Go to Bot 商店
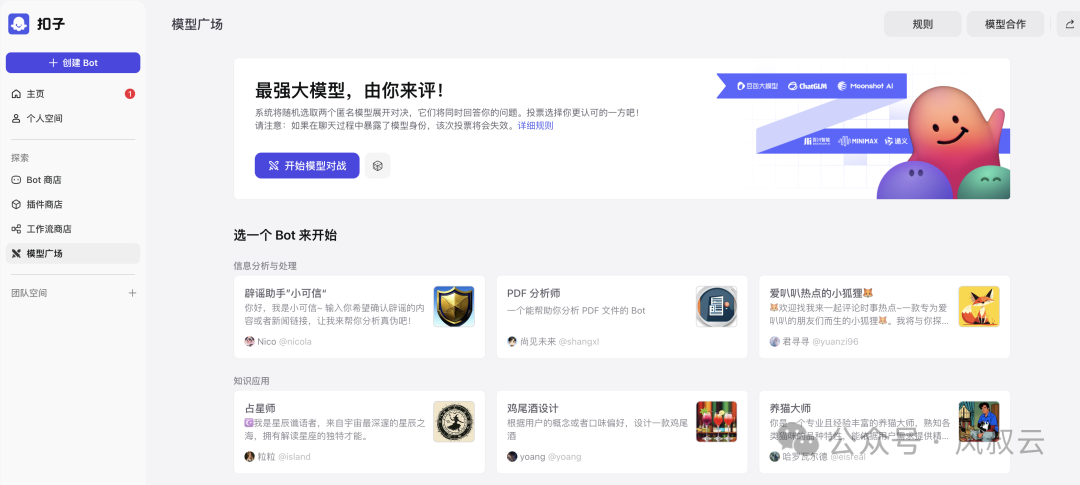Screen dimensions: 1080x485 coord(44,180)
